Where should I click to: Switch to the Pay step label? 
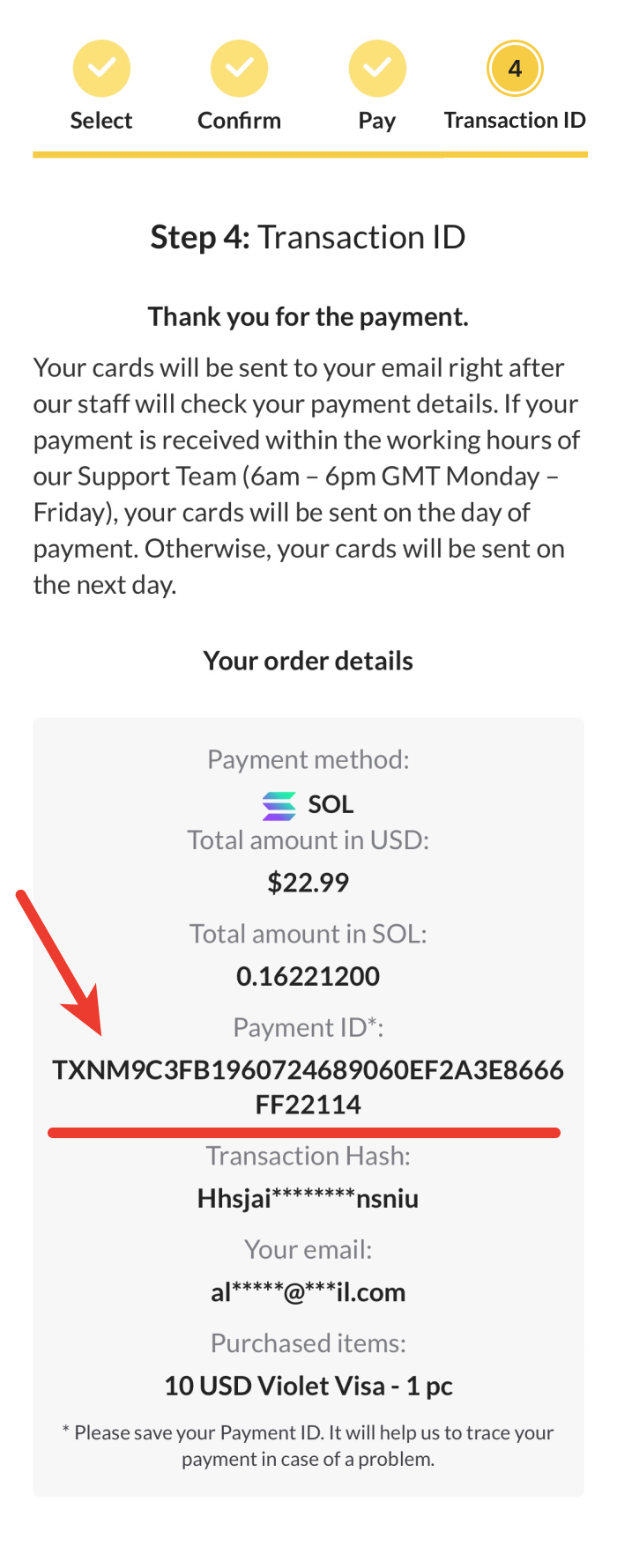(x=377, y=121)
